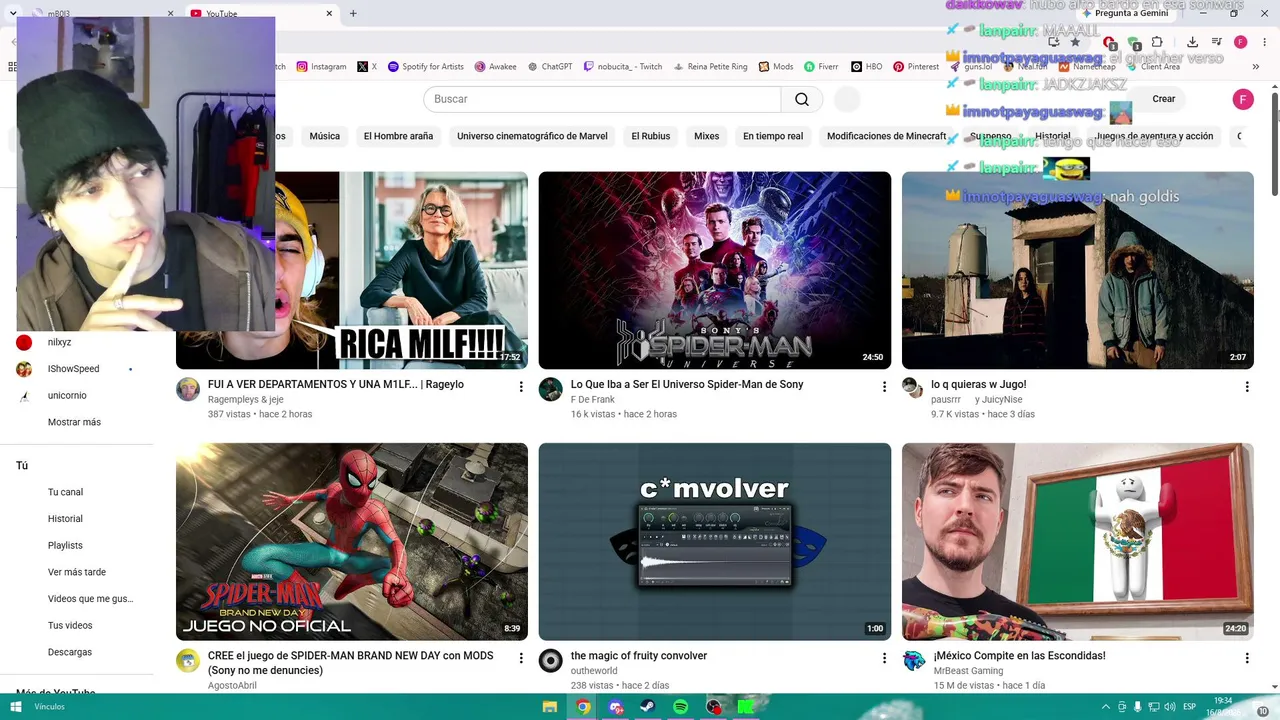The height and width of the screenshot is (720, 1280).
Task: Click into the Buscar search field
Action: (x=602, y=99)
